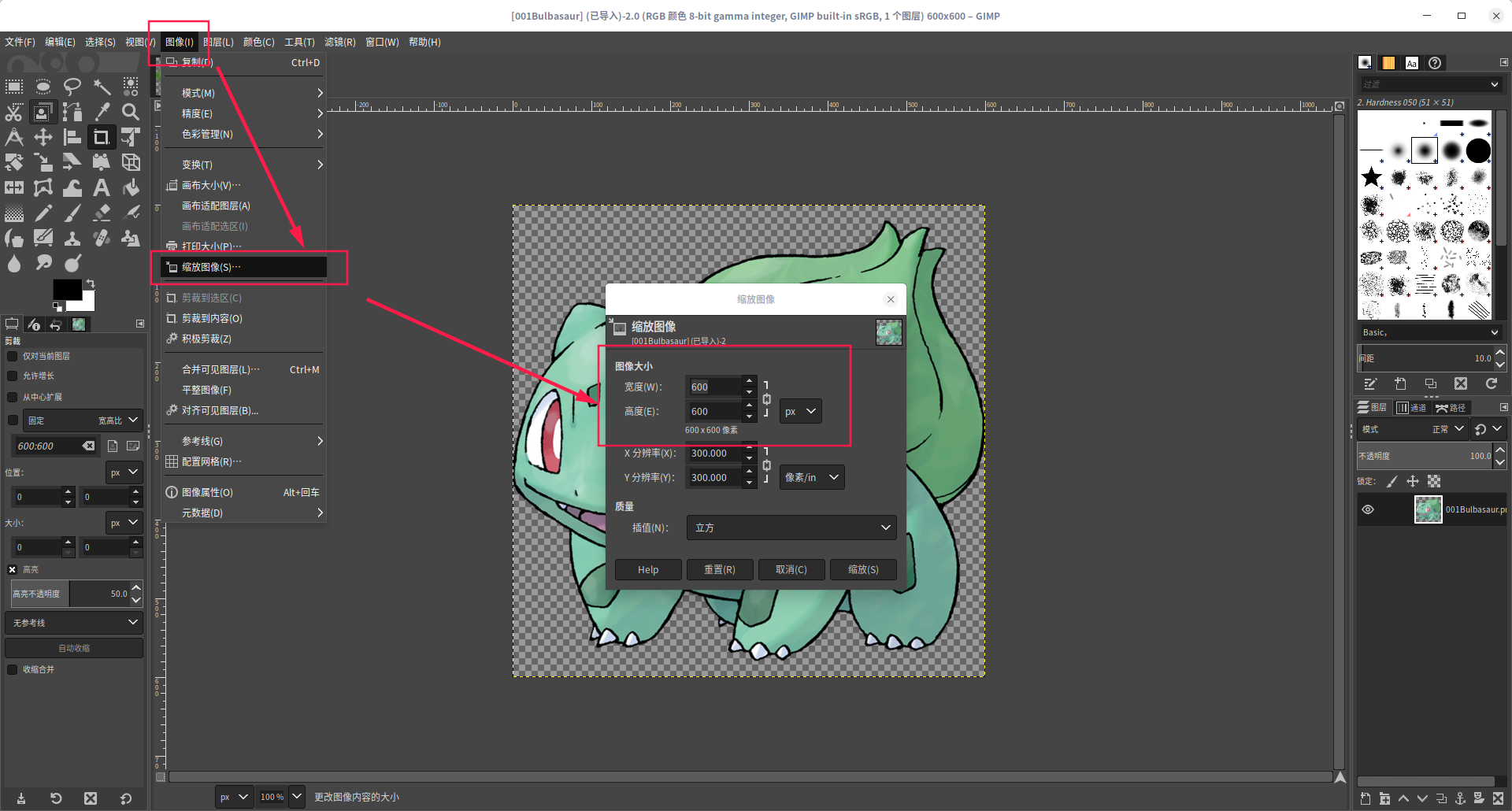
Task: Click the Refresh brushes icon
Action: (1491, 383)
